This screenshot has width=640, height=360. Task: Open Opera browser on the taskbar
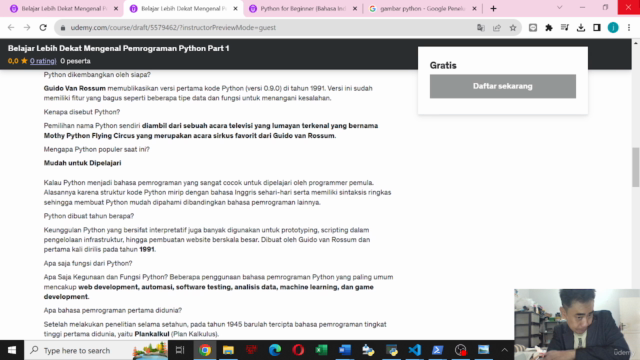(298, 350)
